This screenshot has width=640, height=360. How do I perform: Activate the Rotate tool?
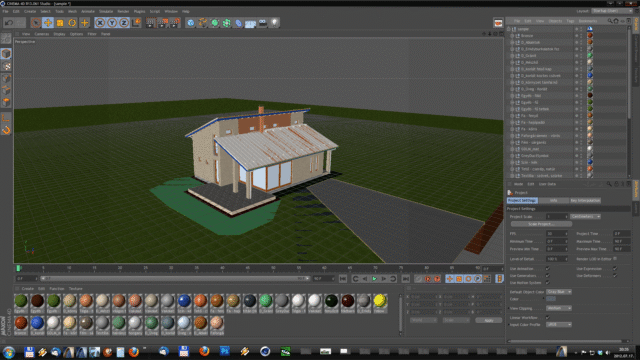[72, 23]
